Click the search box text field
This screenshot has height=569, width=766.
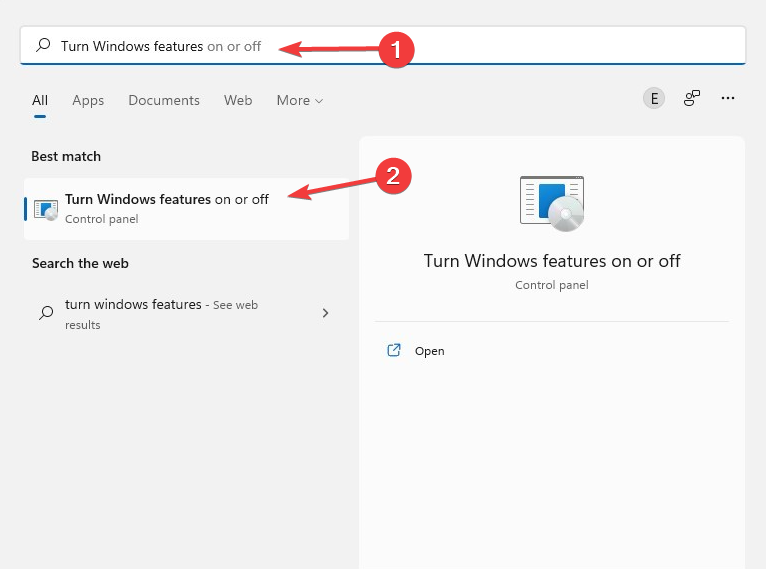[x=383, y=45]
